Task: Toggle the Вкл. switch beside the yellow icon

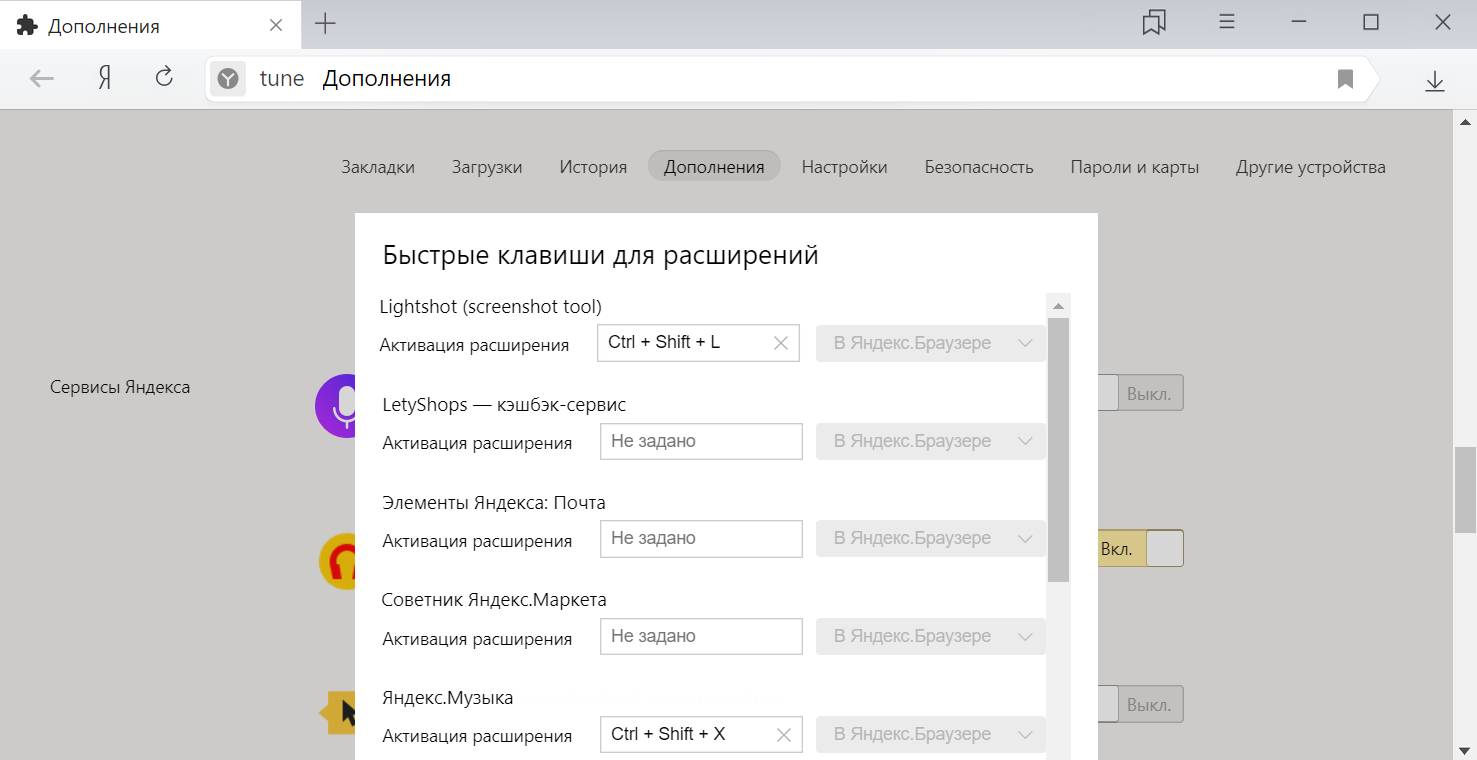Action: (1140, 549)
